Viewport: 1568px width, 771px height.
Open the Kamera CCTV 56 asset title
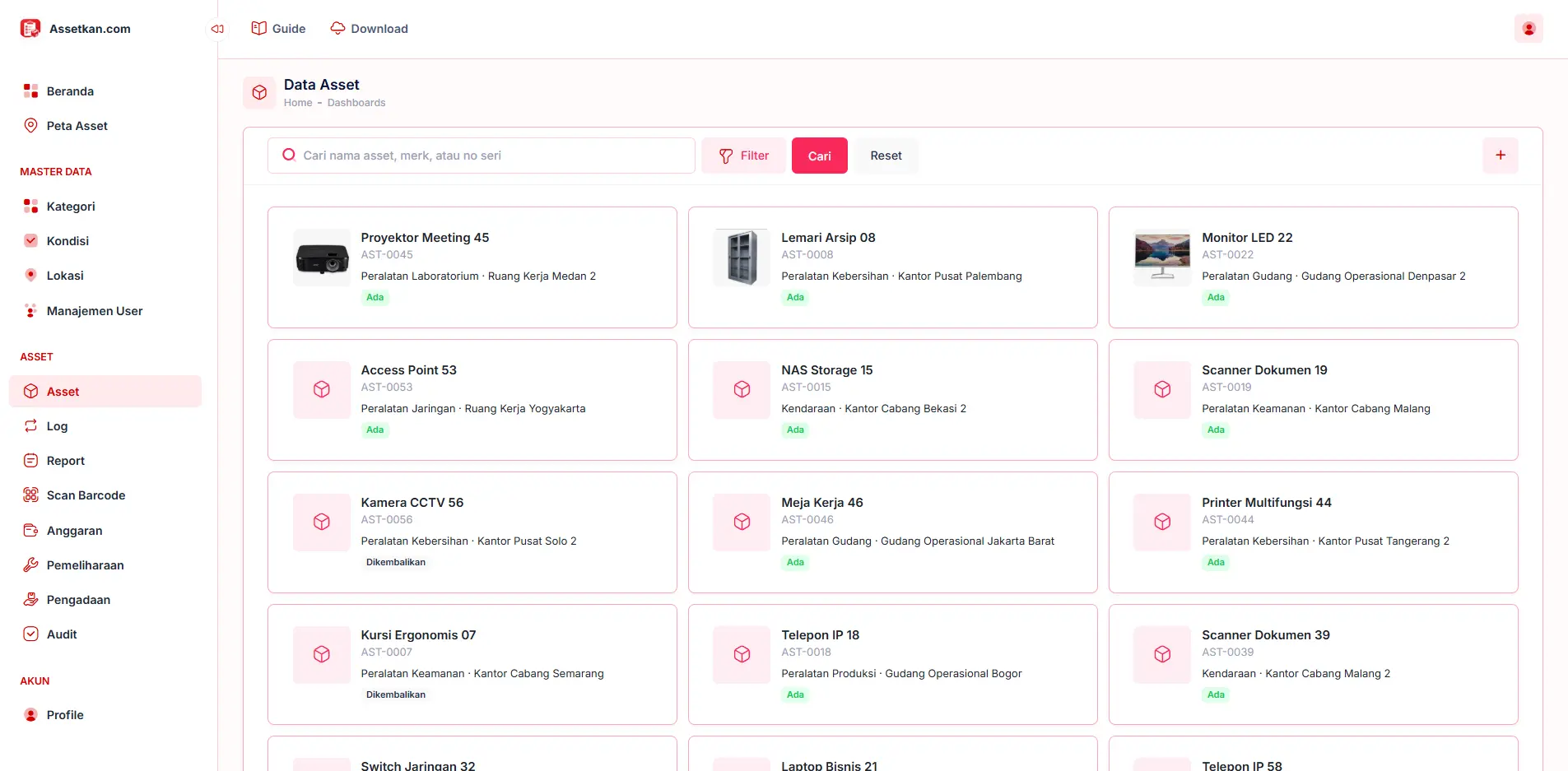(x=412, y=503)
